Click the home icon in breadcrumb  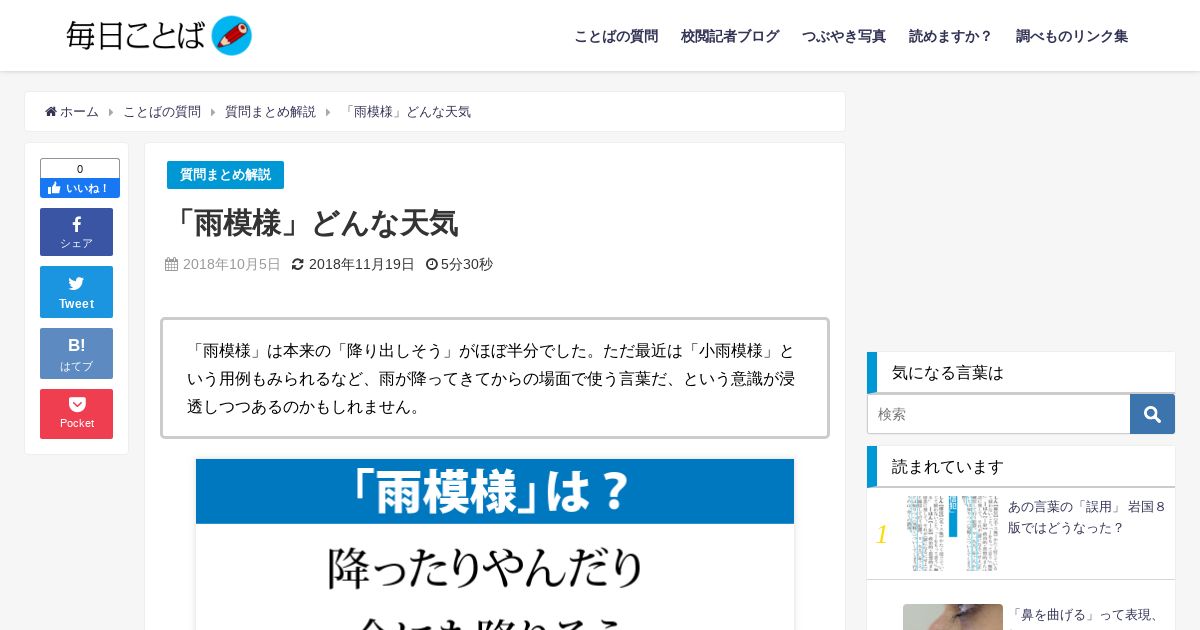[51, 112]
